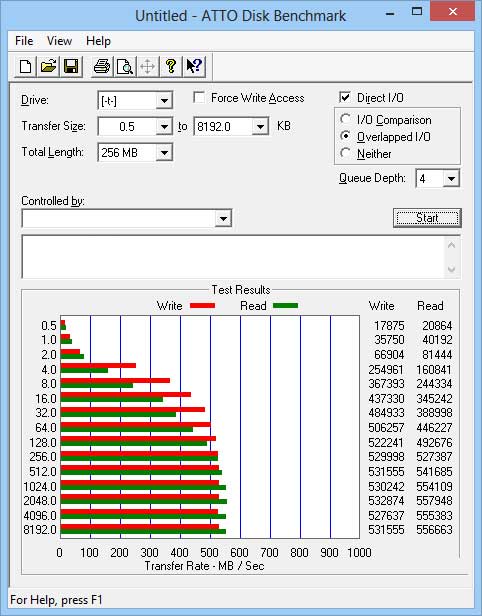Click the yellow question mark About icon
This screenshot has height=616, width=482.
click(x=170, y=66)
